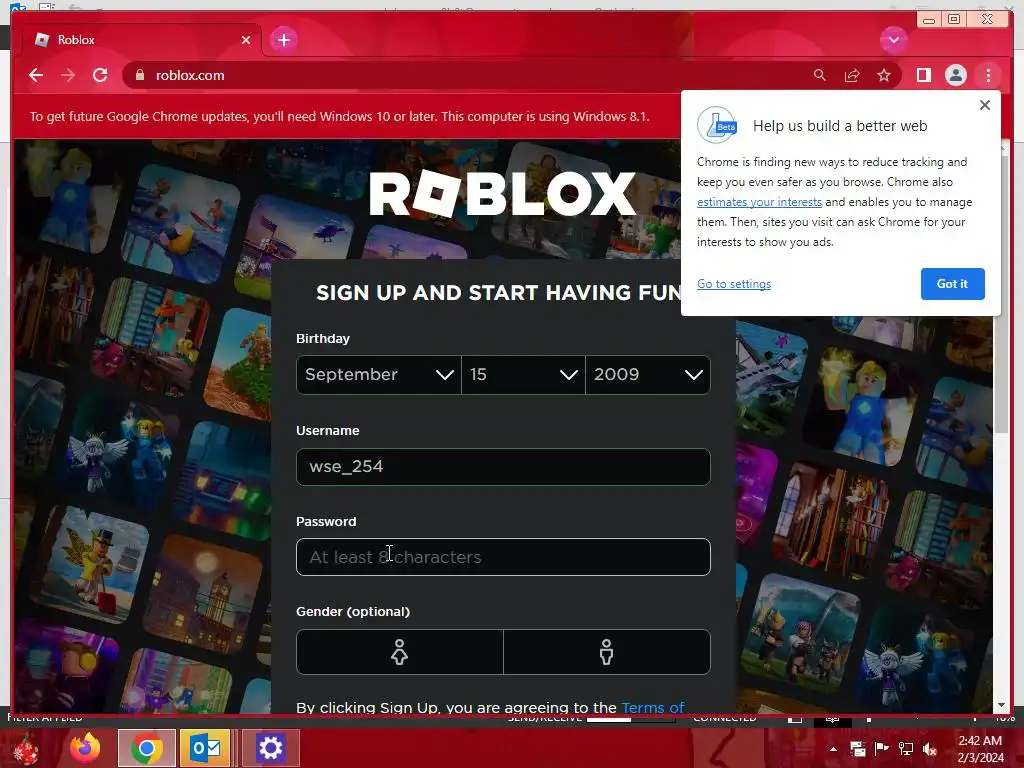Select the female gender icon

pyautogui.click(x=400, y=652)
